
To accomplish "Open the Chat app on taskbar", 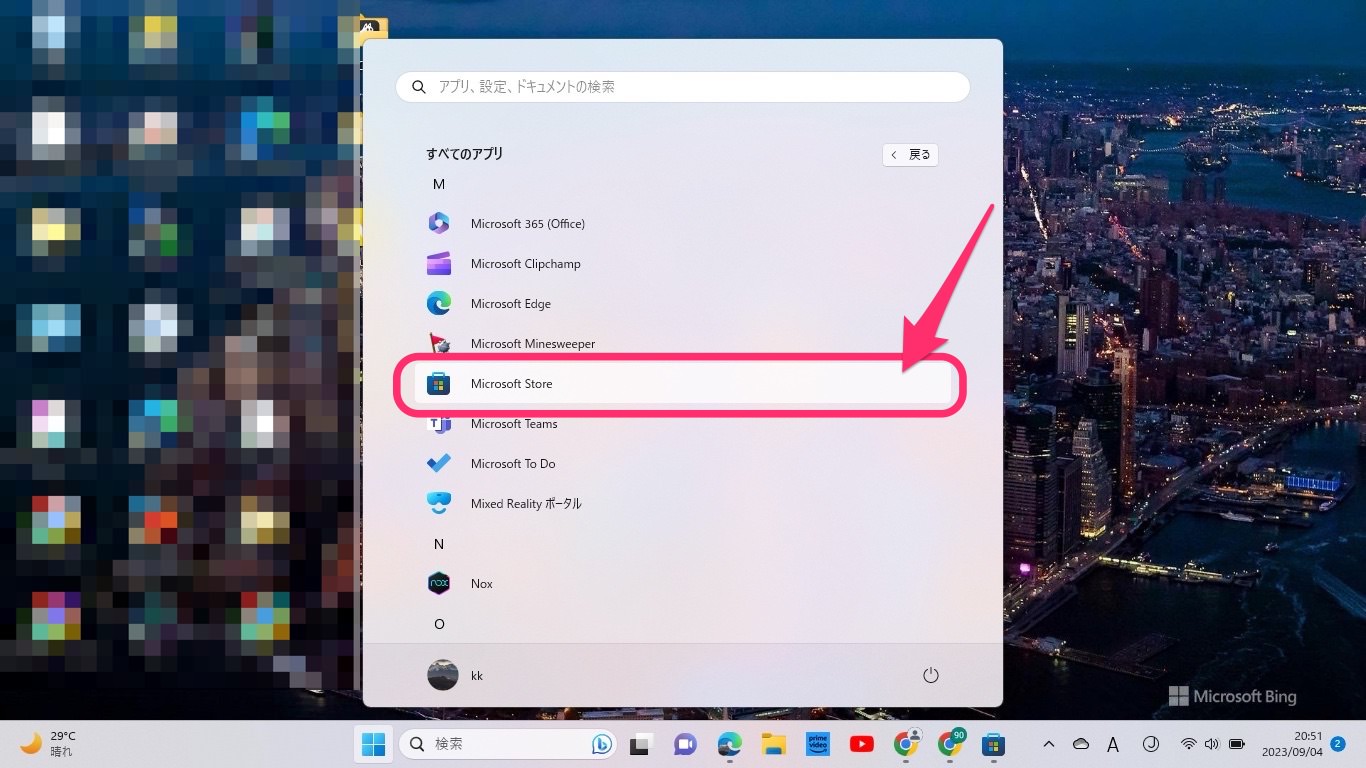I will 685,744.
